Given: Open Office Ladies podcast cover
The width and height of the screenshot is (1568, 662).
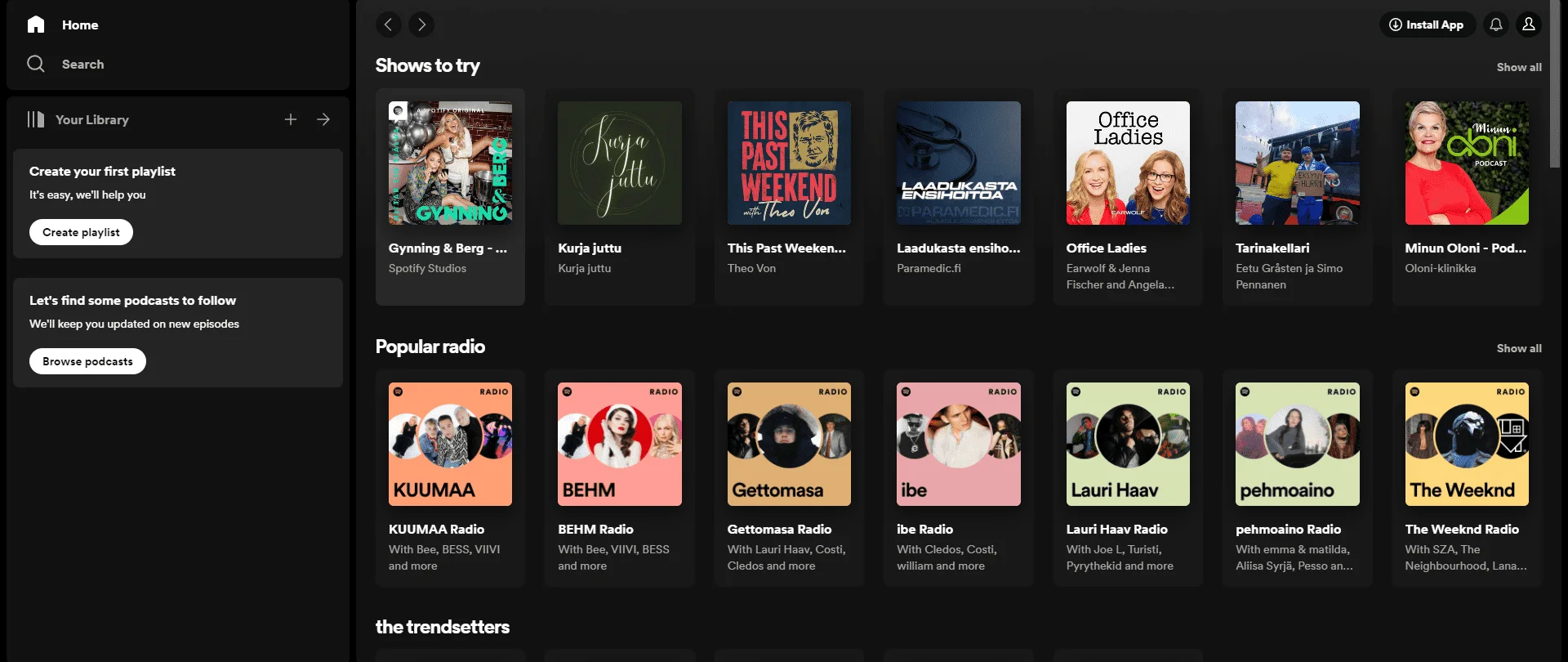Looking at the screenshot, I should (1128, 163).
